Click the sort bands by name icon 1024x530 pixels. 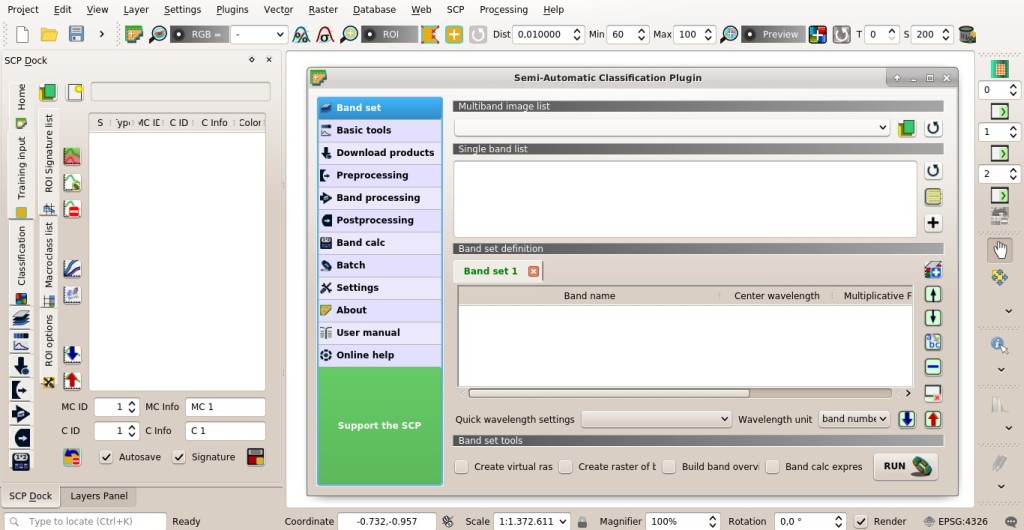pyautogui.click(x=933, y=343)
